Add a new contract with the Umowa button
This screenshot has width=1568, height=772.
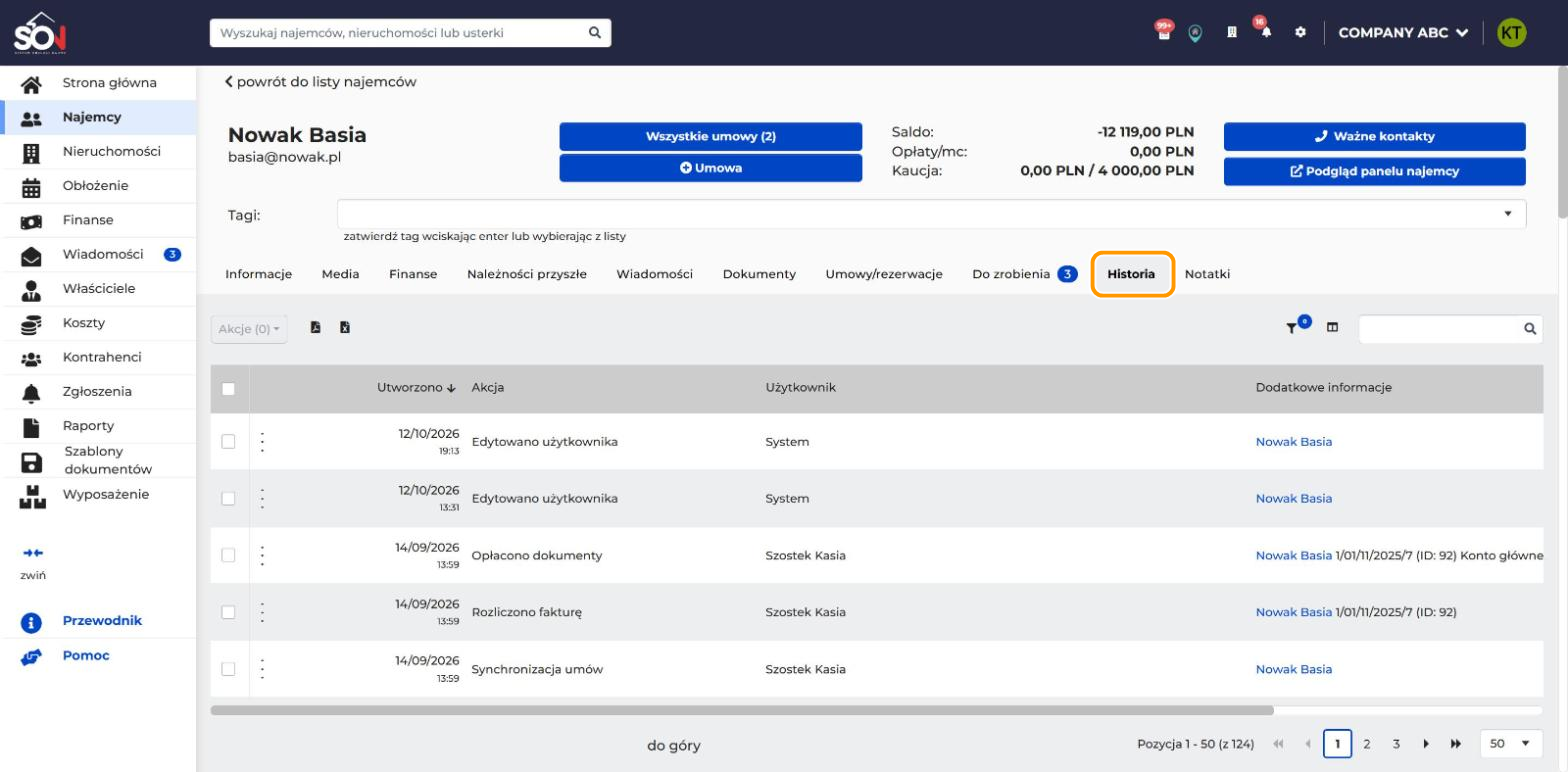(x=710, y=168)
